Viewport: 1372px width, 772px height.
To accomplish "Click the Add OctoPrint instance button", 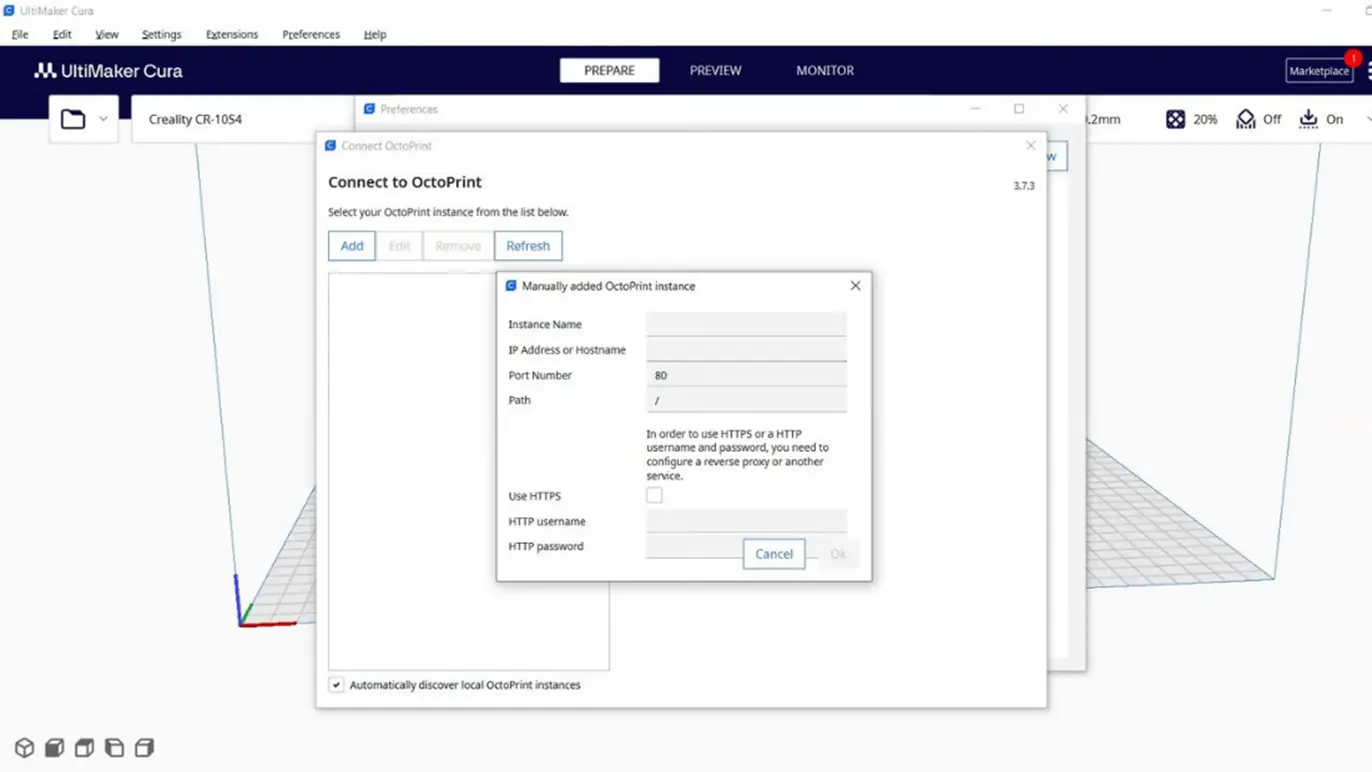I will coord(352,246).
